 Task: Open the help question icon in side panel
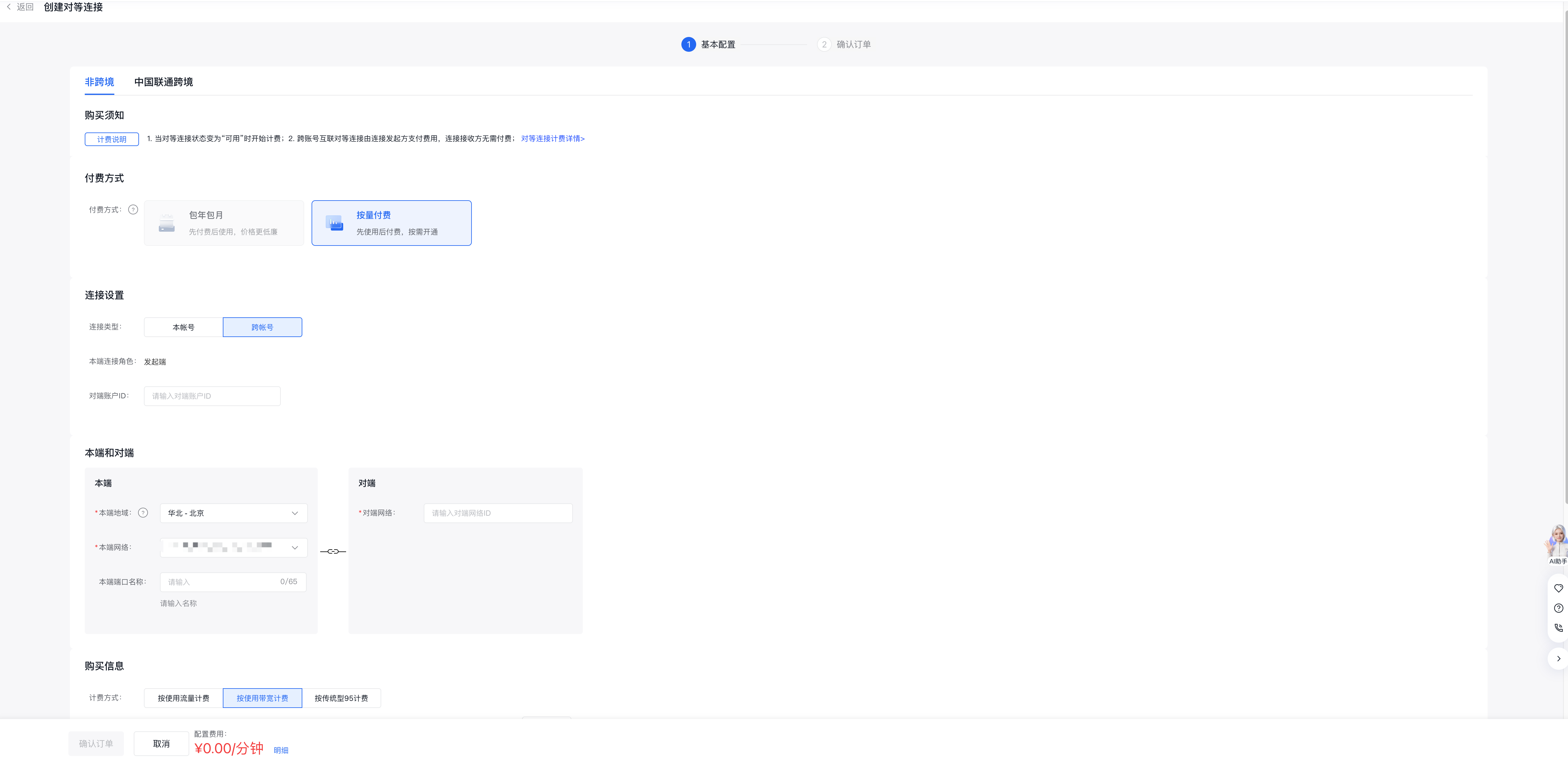(x=1558, y=608)
